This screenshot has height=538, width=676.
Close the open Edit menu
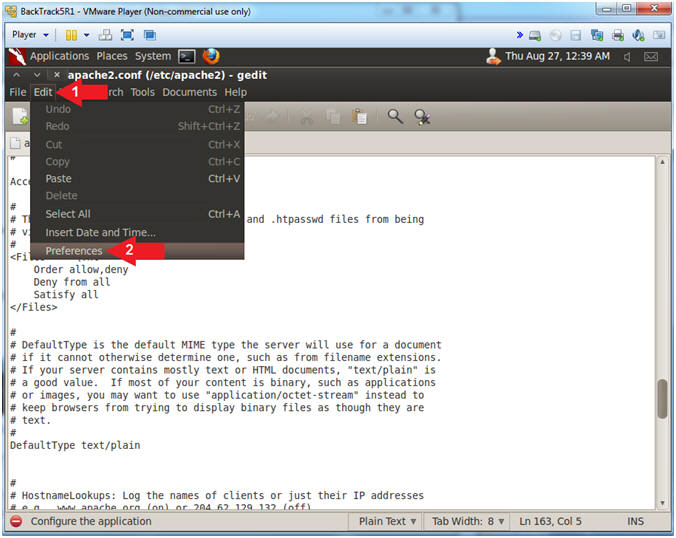point(43,92)
